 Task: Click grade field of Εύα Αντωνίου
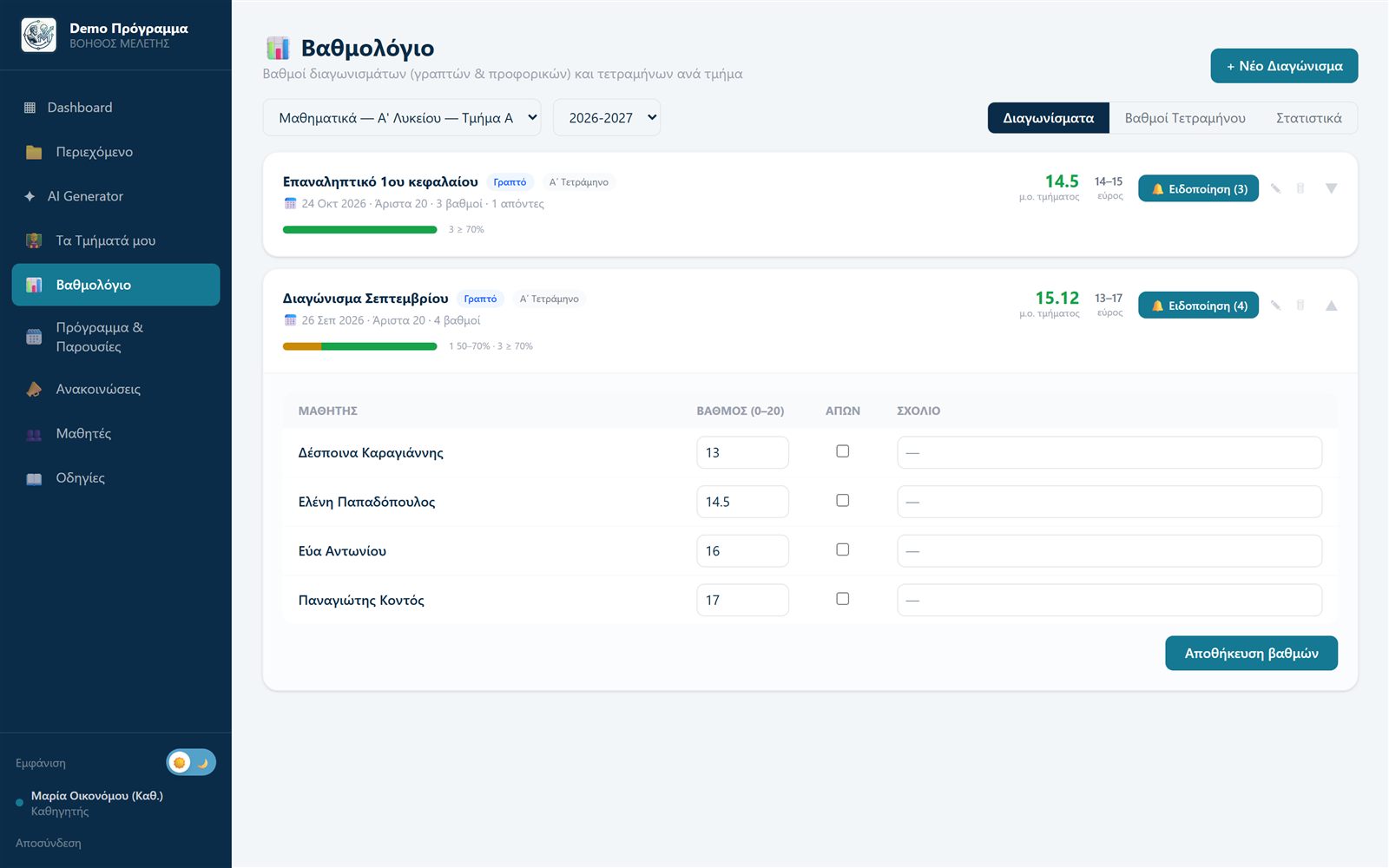click(x=742, y=551)
